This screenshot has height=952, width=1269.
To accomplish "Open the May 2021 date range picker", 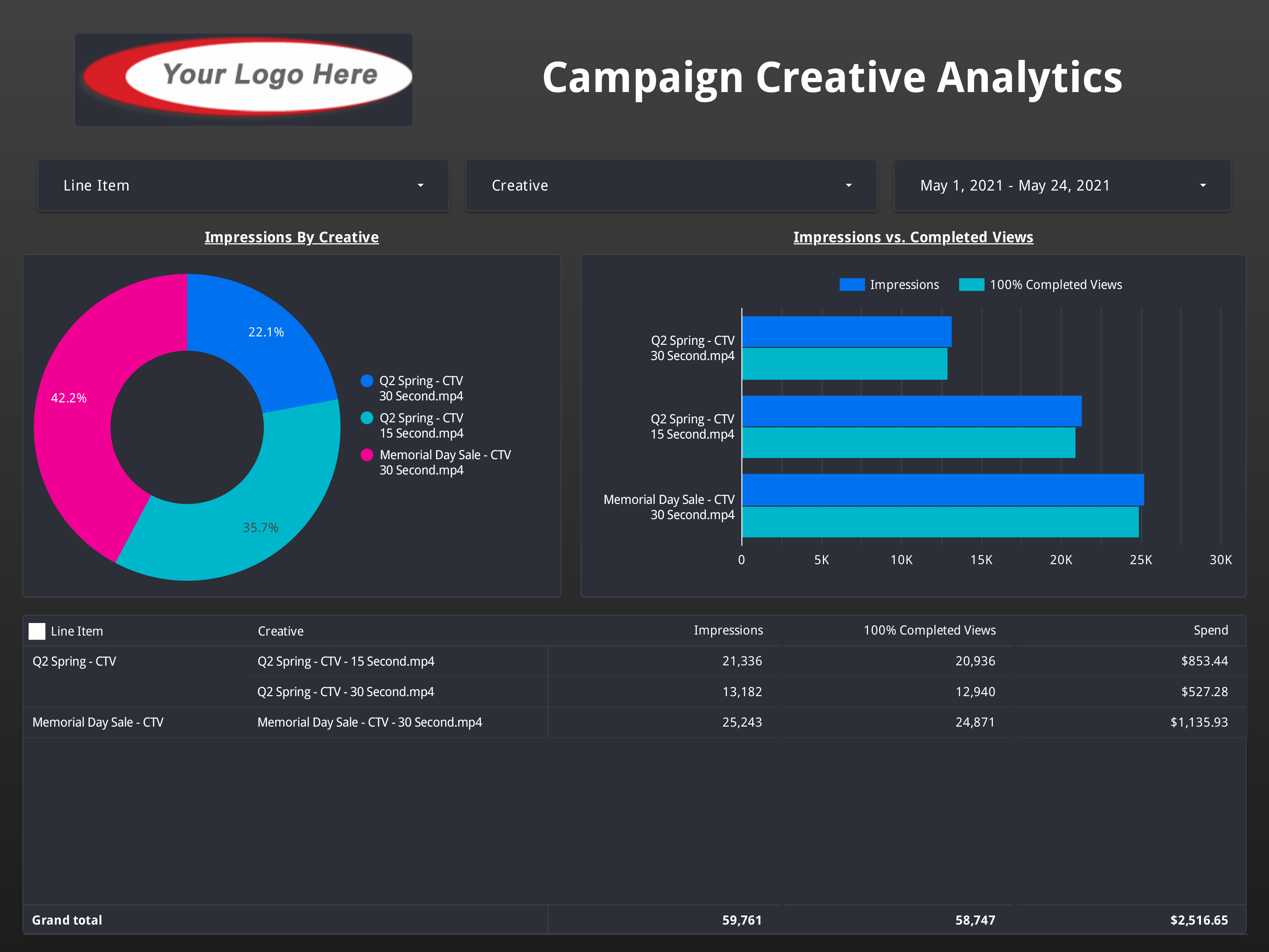I will (x=1062, y=185).
